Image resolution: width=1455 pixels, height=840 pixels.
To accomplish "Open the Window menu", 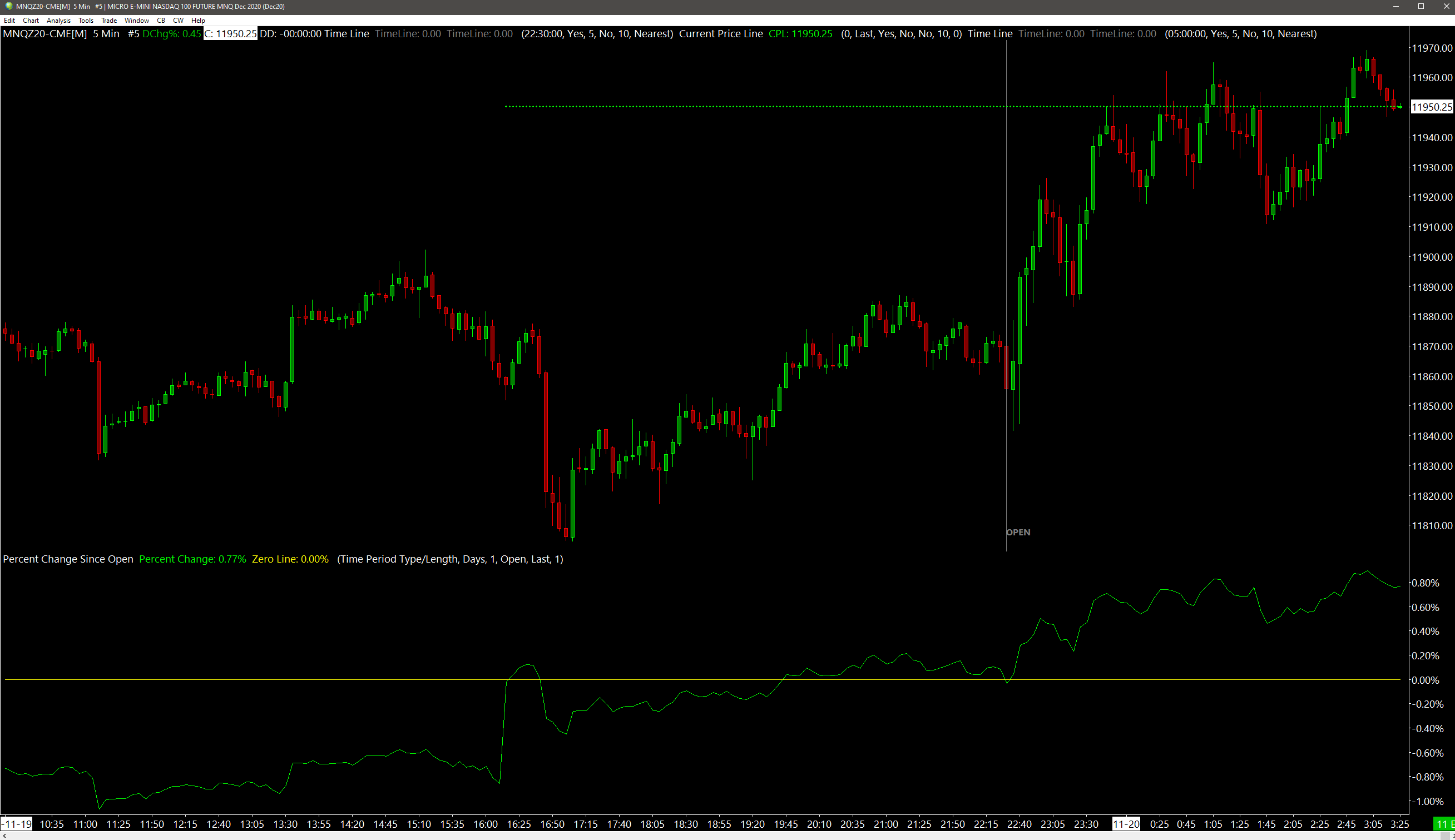I will (136, 20).
